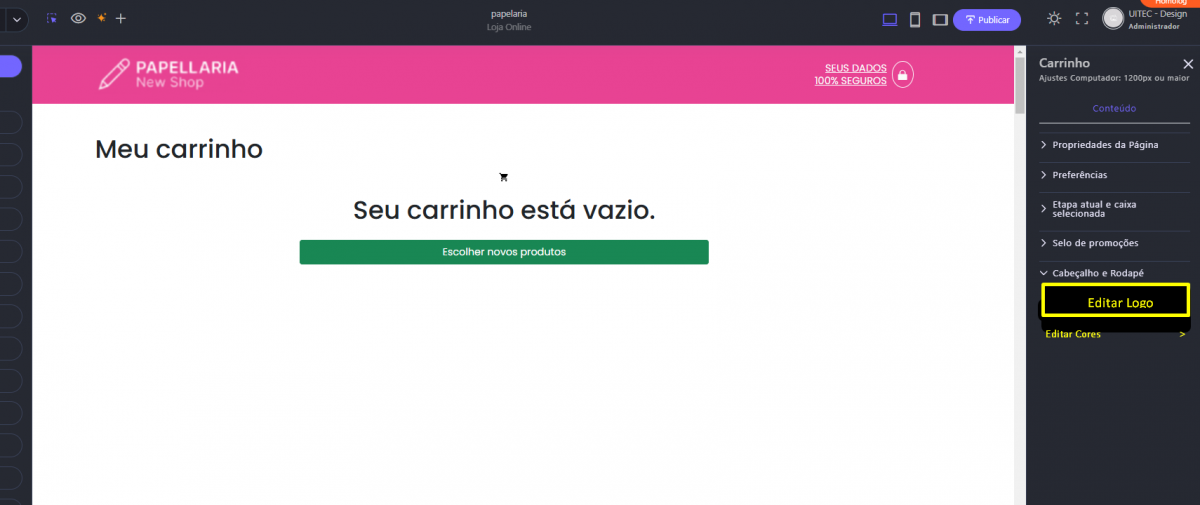The image size is (1200, 505).
Task: Select the Conteúdo tab
Action: (x=1114, y=108)
